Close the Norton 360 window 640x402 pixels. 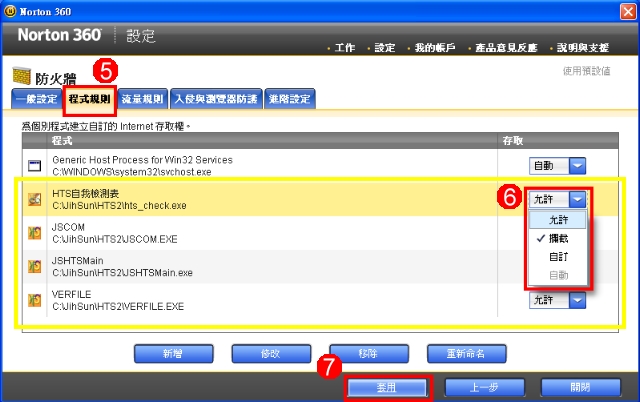628,11
